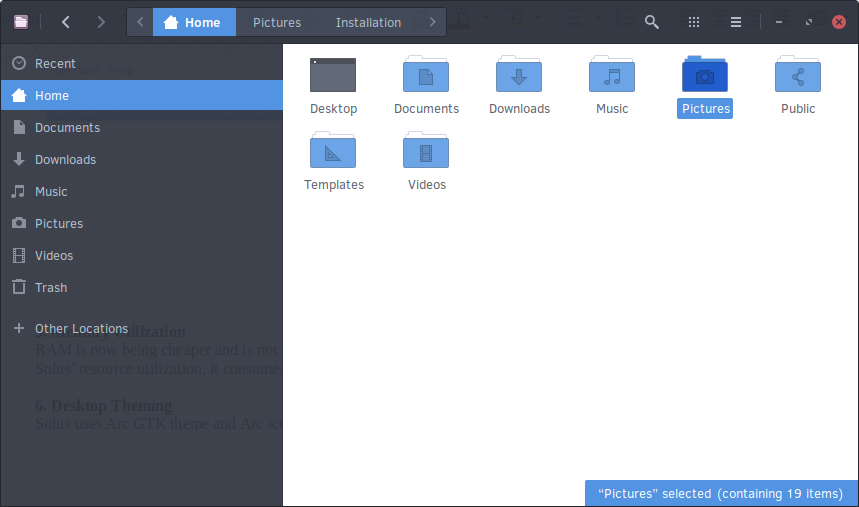
Task: Select the Templates folder icon
Action: coord(333,150)
